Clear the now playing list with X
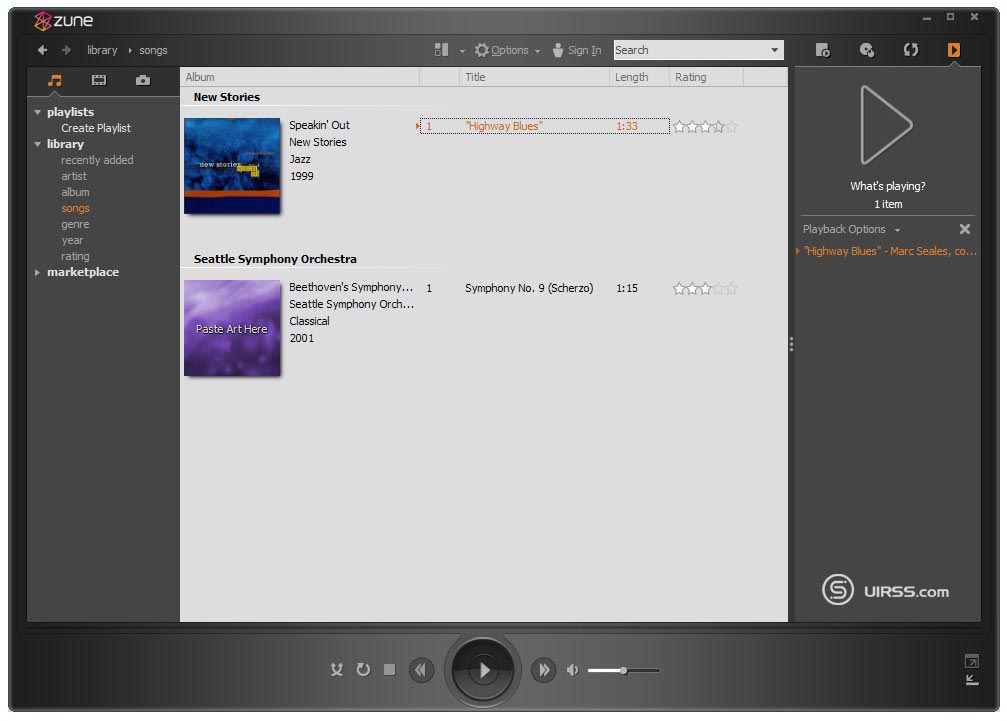 pyautogui.click(x=965, y=229)
